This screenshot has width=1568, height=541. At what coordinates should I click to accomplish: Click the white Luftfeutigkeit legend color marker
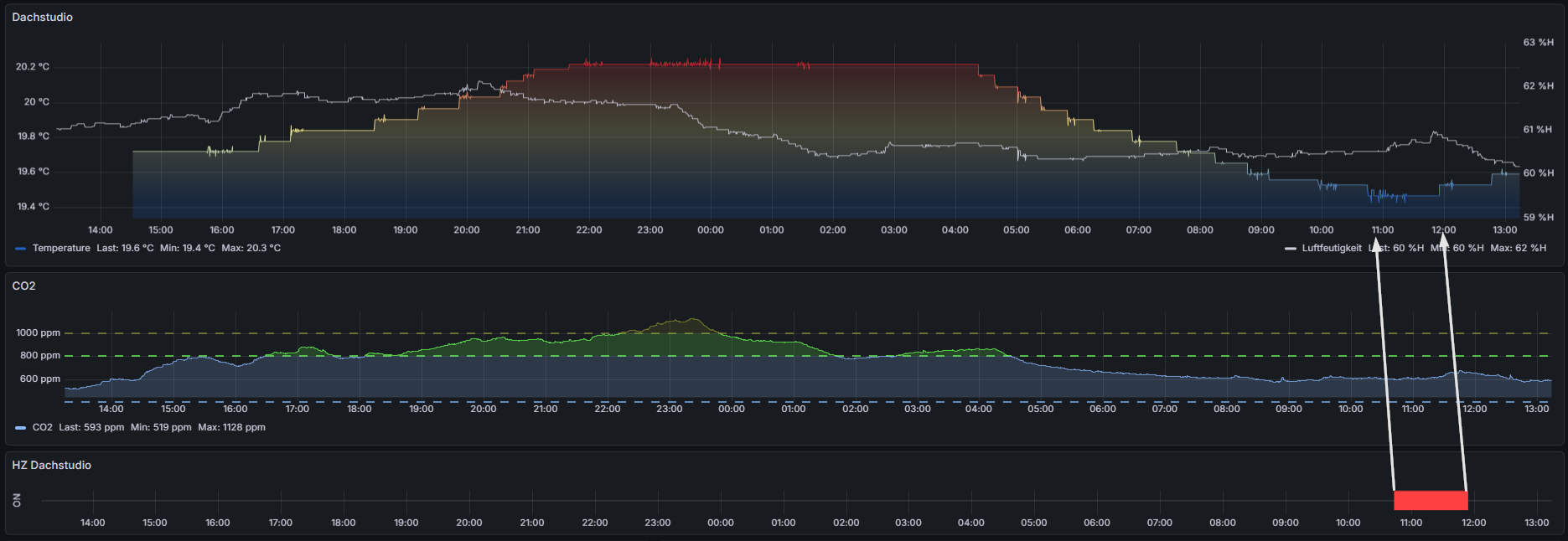tap(1290, 249)
